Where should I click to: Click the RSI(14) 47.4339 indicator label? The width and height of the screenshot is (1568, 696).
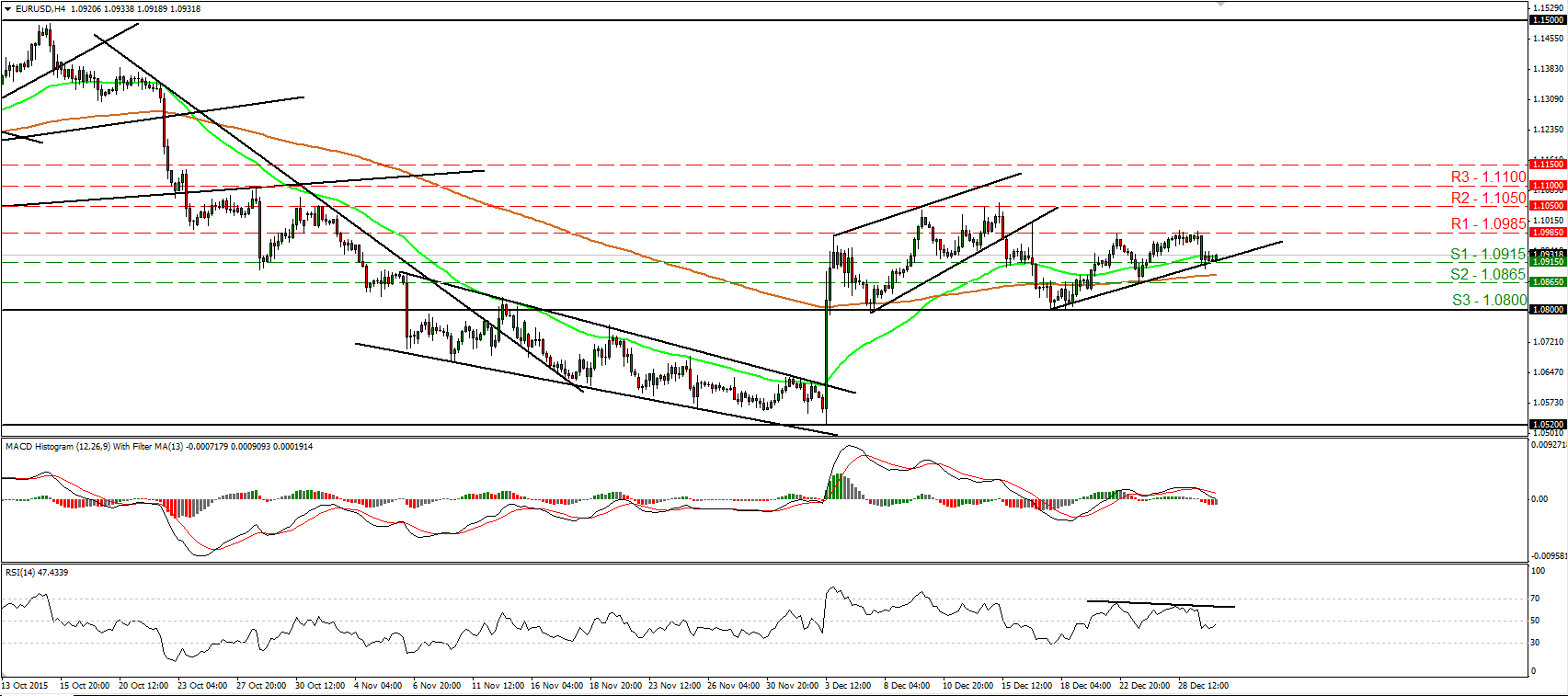tap(37, 572)
